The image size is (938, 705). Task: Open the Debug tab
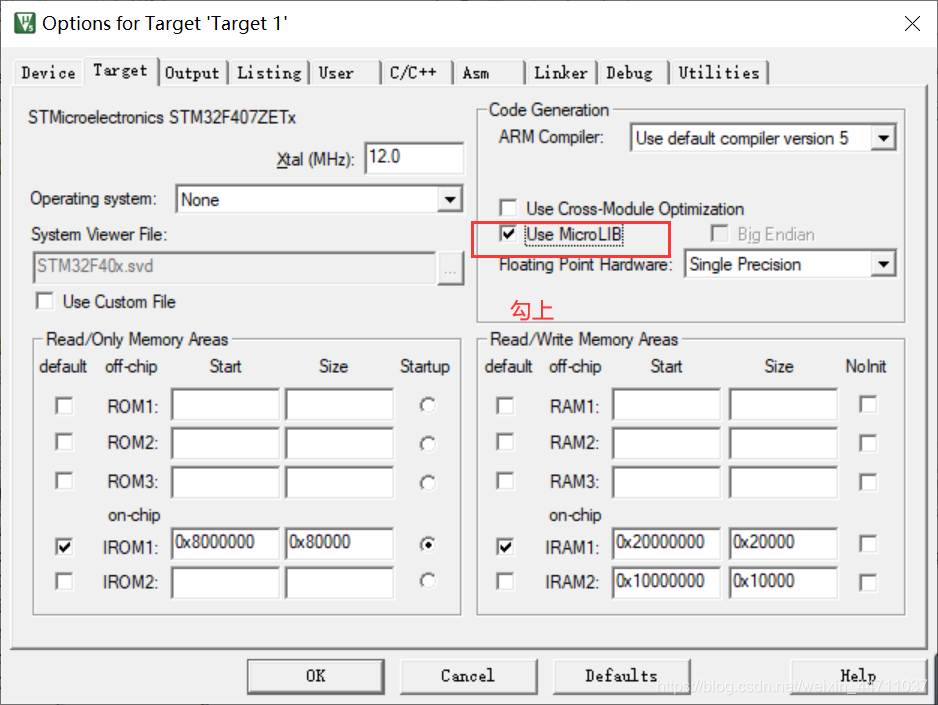(x=633, y=73)
